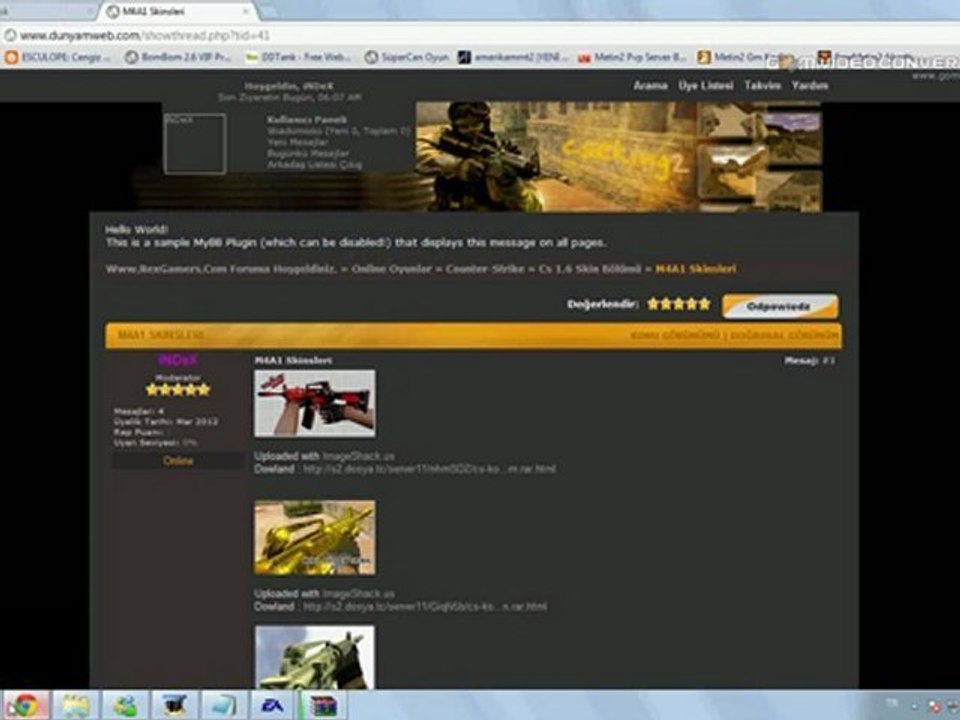
Task: Close the M4A1 Skinleri browser tab
Action: [x=246, y=11]
